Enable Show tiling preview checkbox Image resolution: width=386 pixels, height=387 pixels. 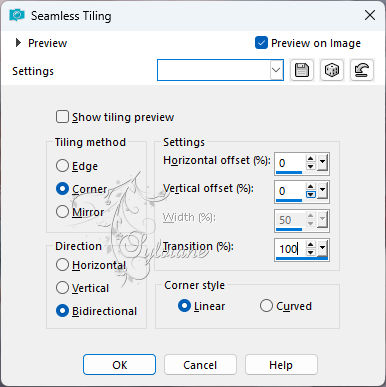pos(62,117)
